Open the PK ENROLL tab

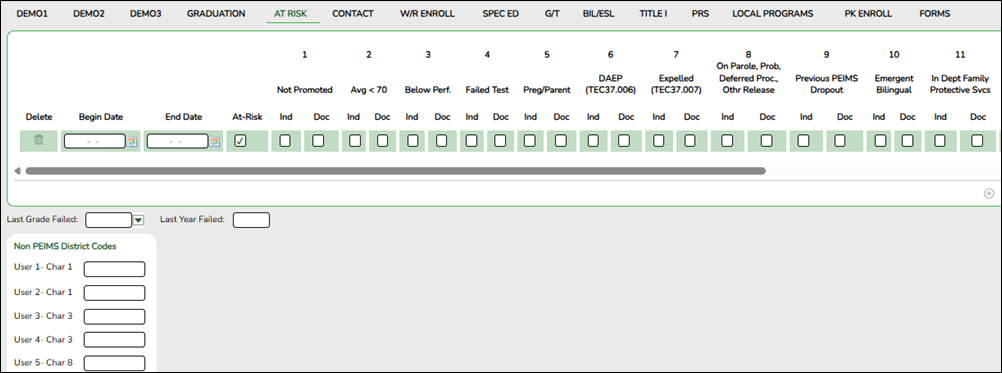[x=868, y=13]
